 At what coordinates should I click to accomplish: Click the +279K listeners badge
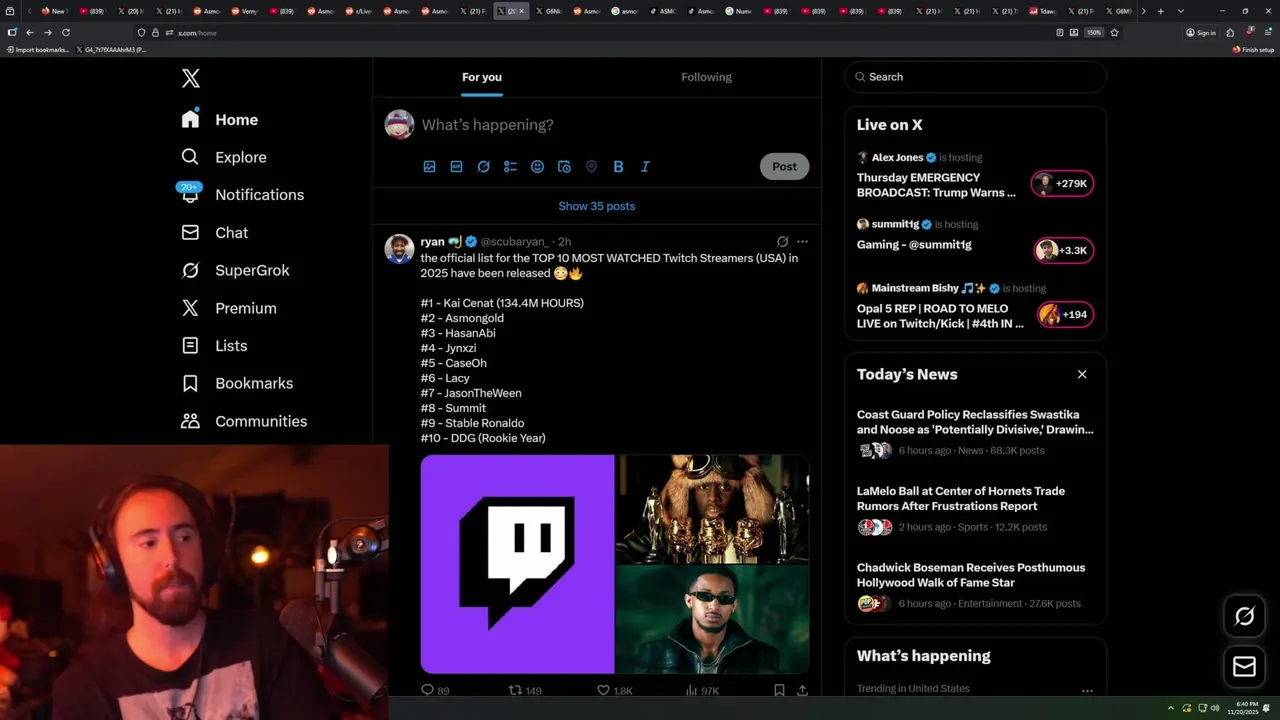point(1062,184)
